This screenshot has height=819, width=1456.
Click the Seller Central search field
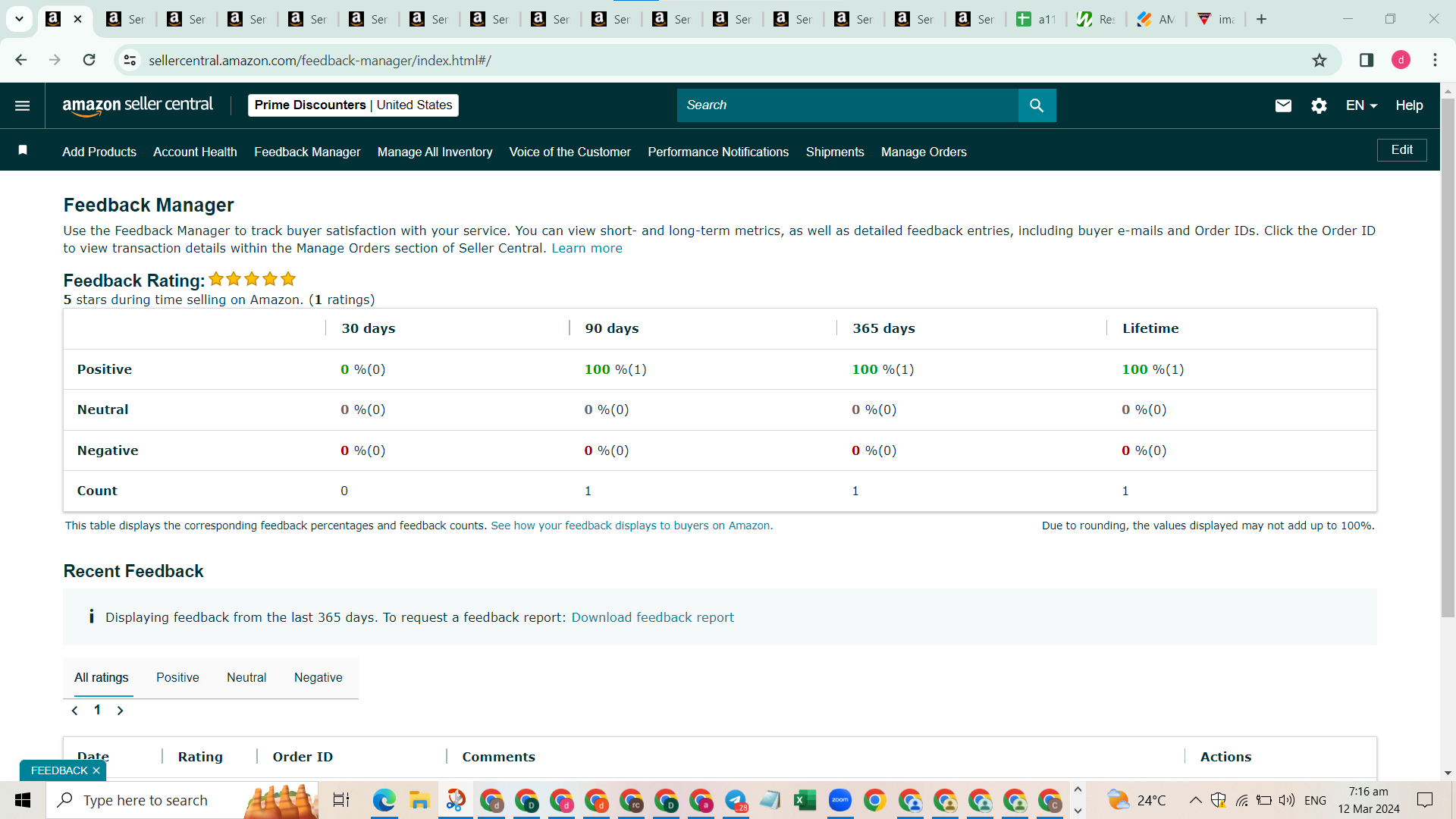point(848,105)
